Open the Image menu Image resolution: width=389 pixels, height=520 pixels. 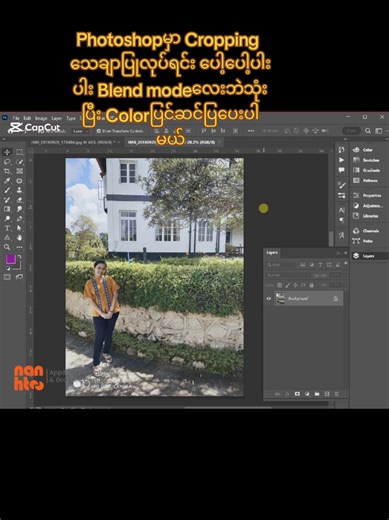(41, 118)
